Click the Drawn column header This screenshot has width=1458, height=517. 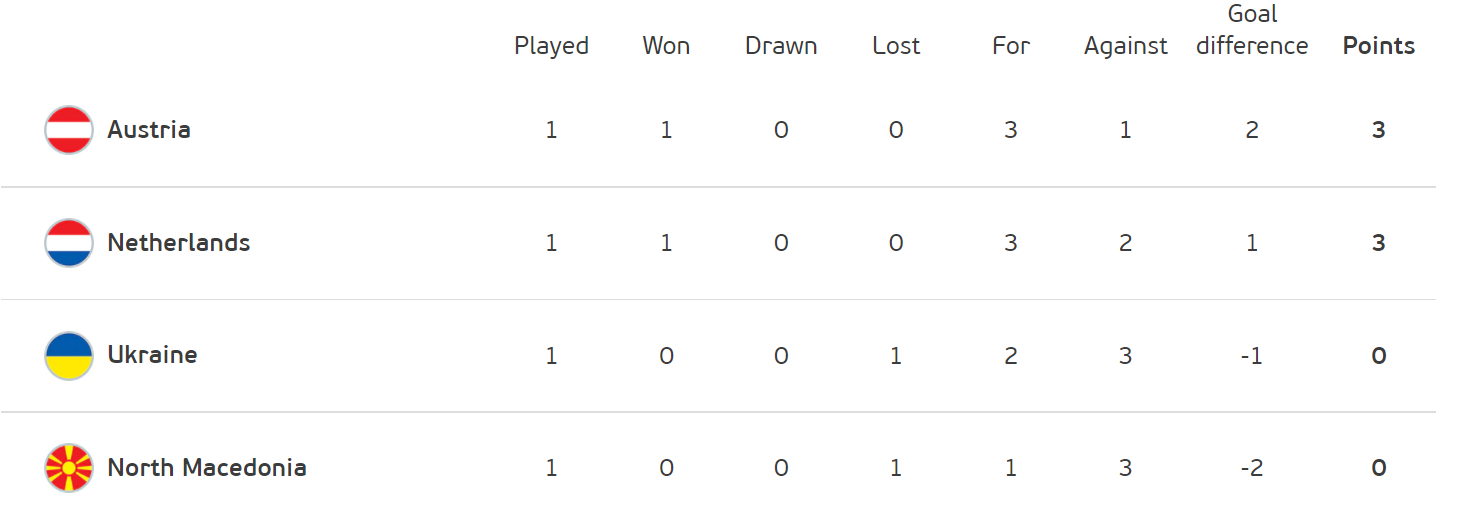coord(781,46)
